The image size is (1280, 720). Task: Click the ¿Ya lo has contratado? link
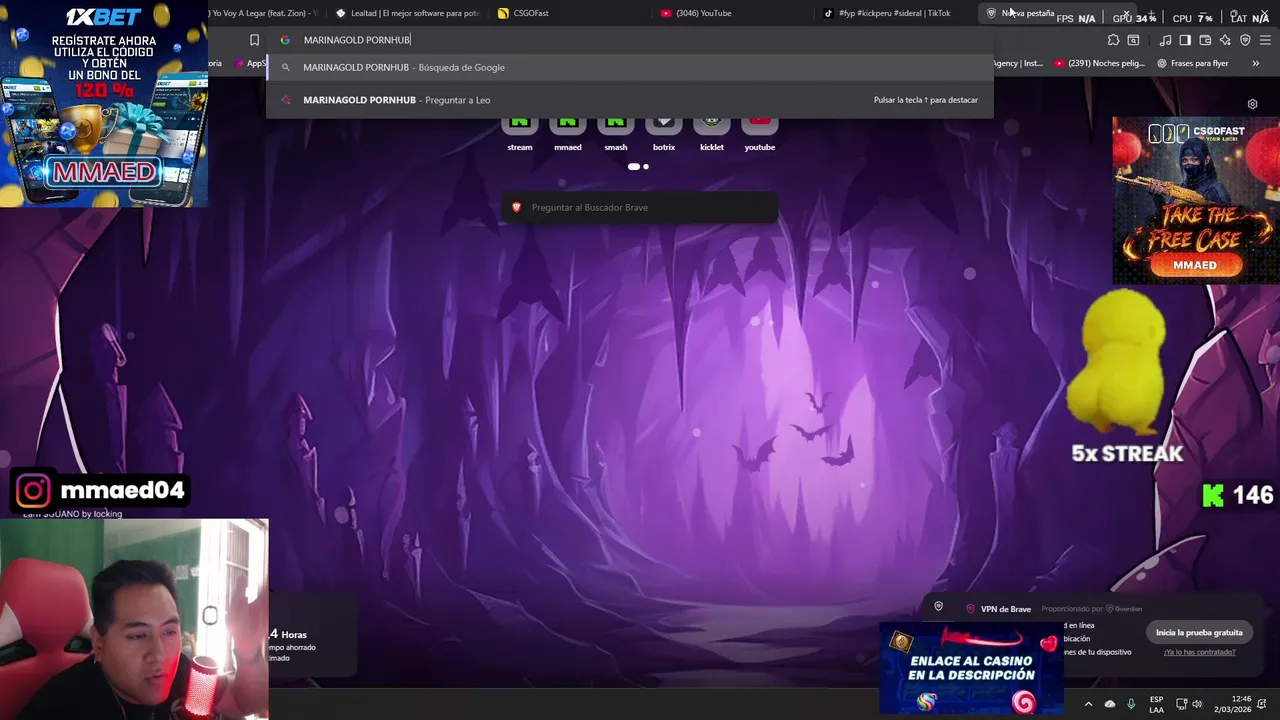coord(1199,652)
